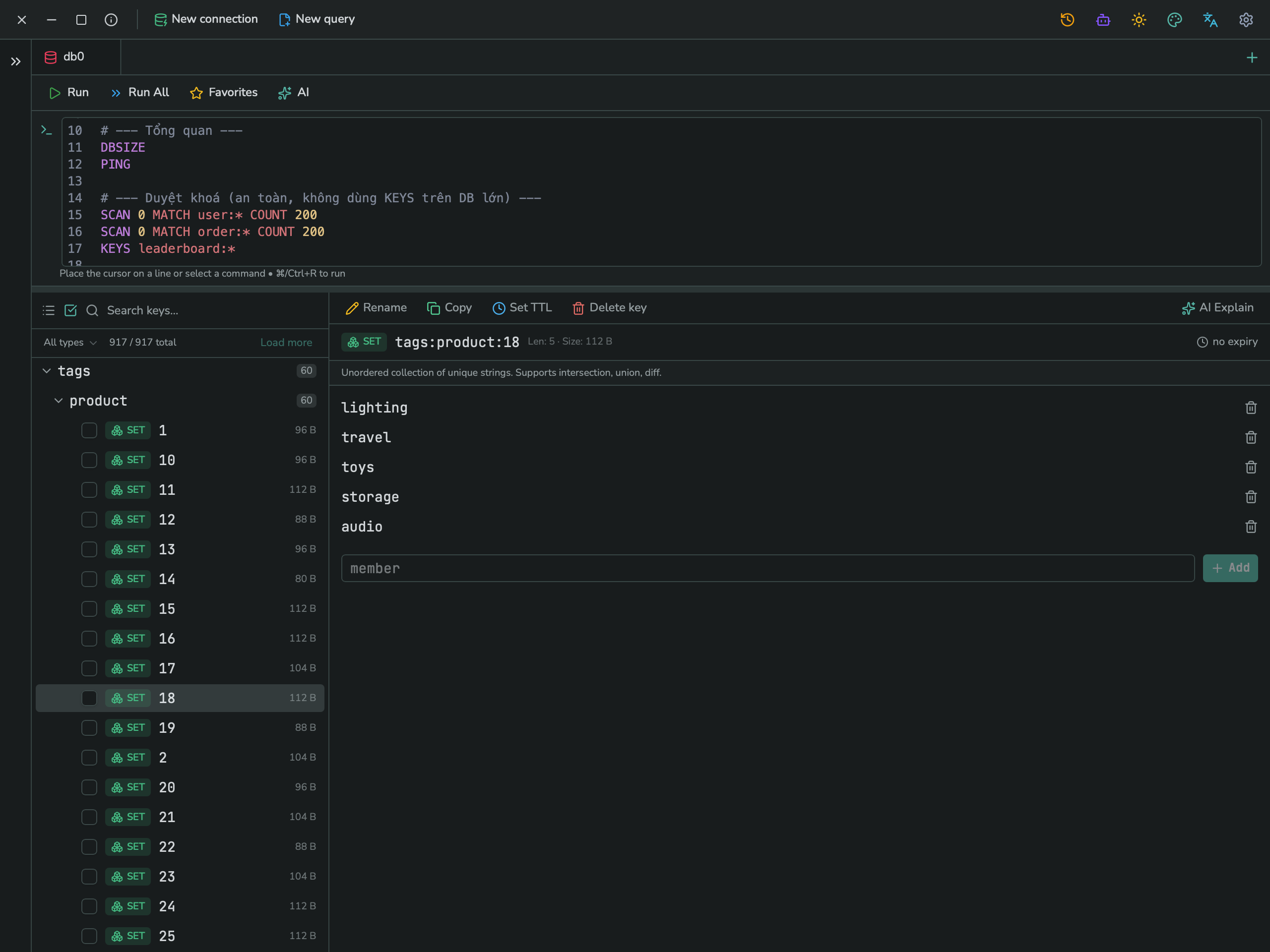Click New query
Viewport: 1270px width, 952px height.
[317, 19]
